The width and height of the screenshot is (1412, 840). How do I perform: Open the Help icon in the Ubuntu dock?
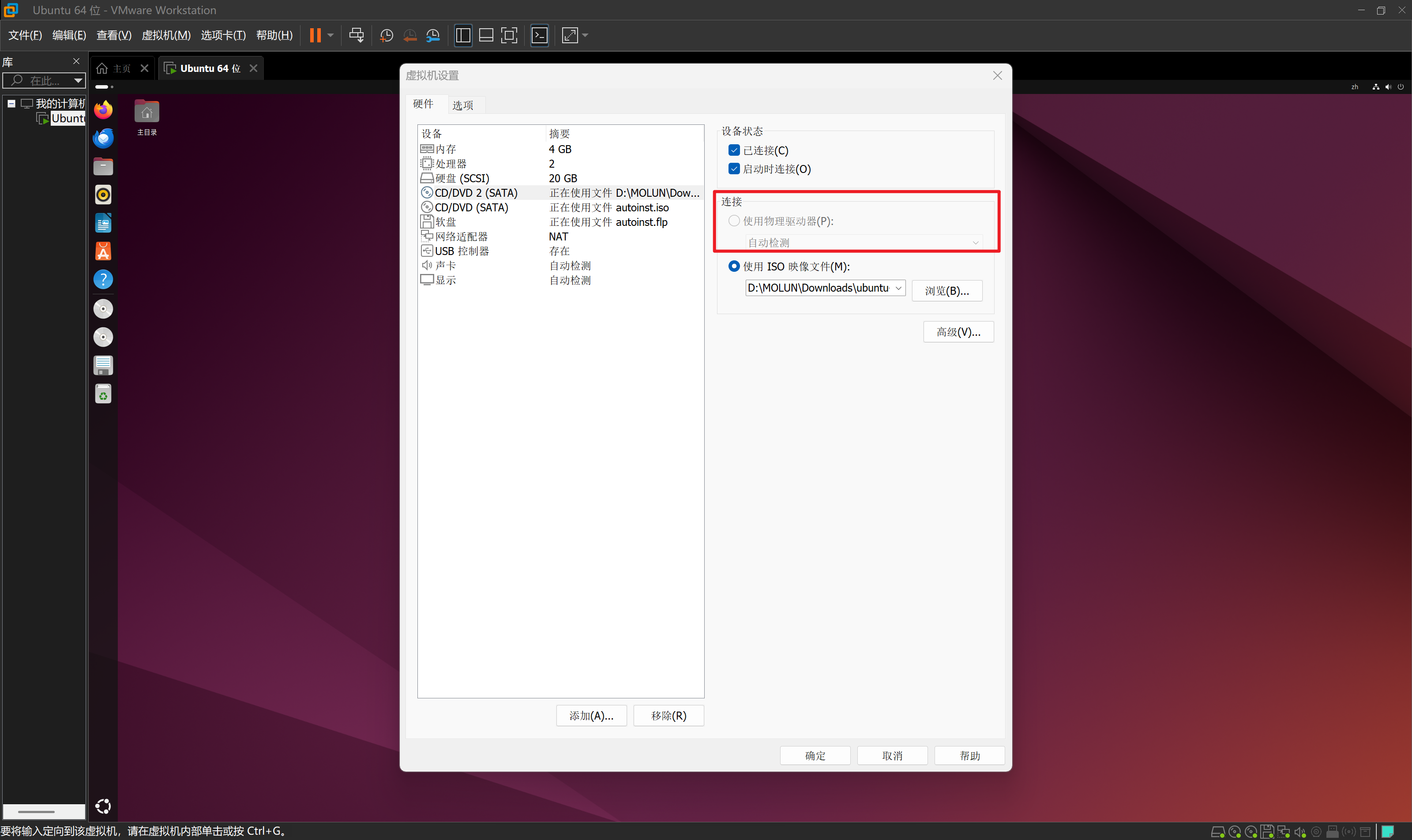pos(103,280)
